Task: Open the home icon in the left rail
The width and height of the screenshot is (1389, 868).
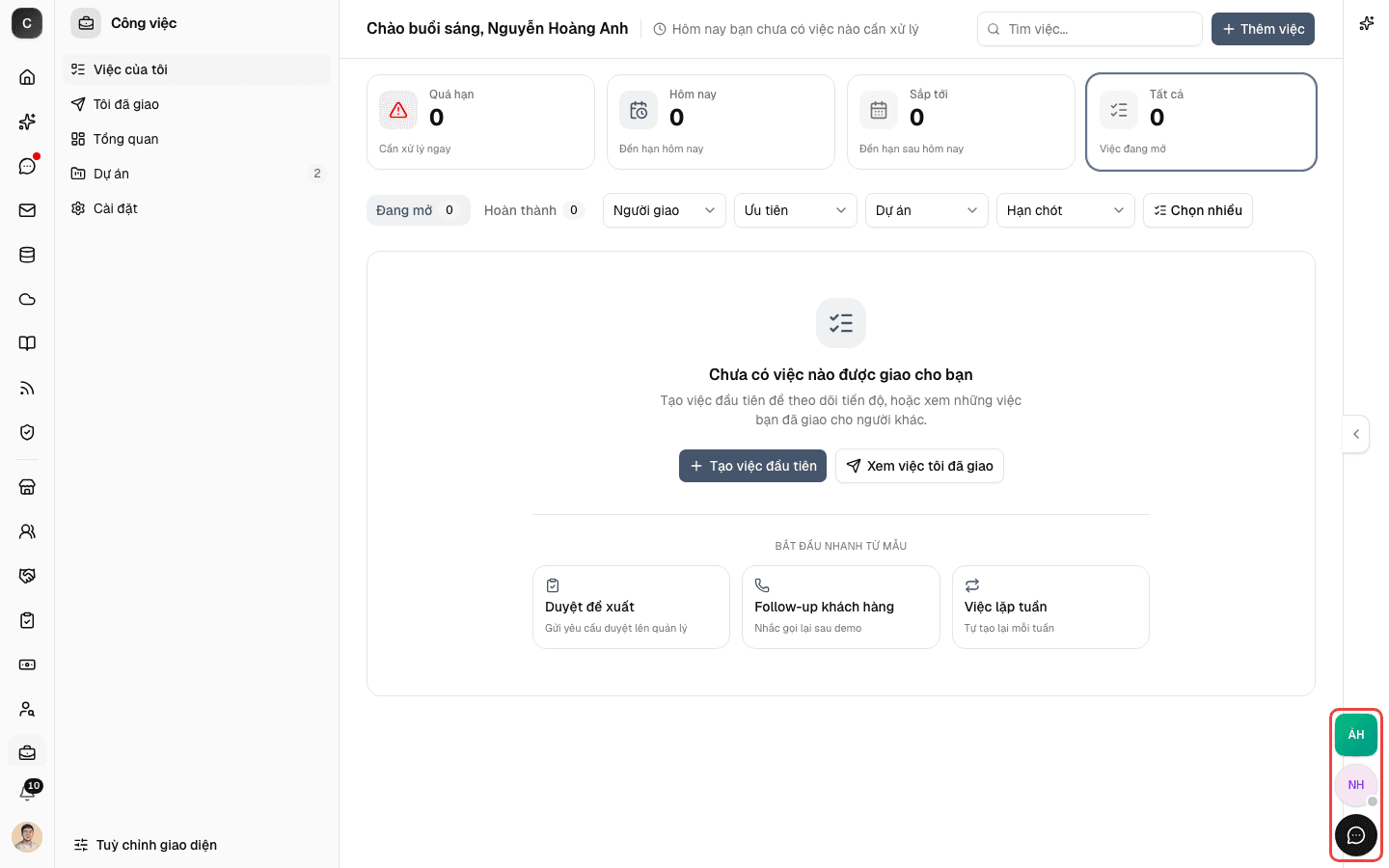Action: 27,77
